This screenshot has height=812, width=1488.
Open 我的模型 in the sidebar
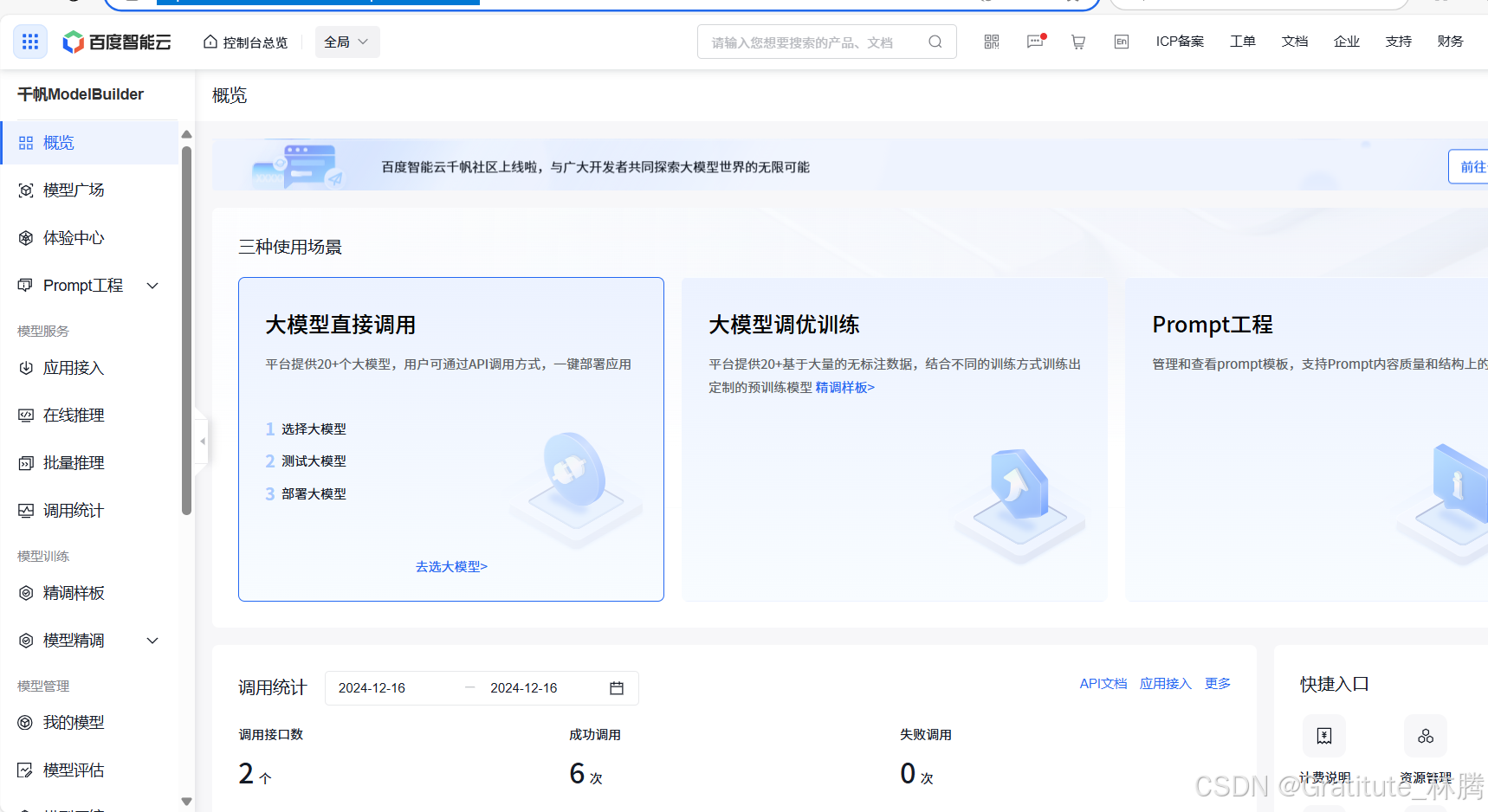tap(90, 723)
